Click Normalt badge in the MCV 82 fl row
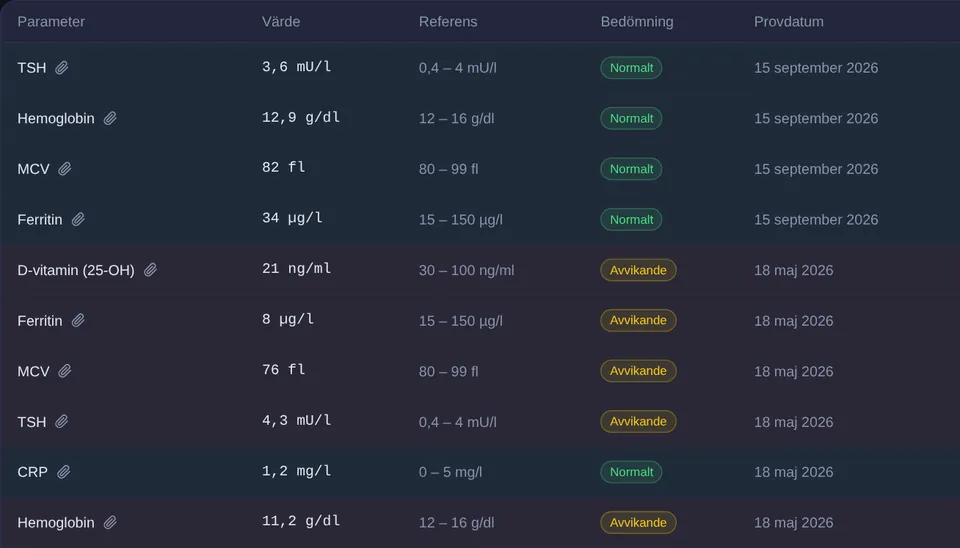The image size is (960, 548). click(631, 169)
